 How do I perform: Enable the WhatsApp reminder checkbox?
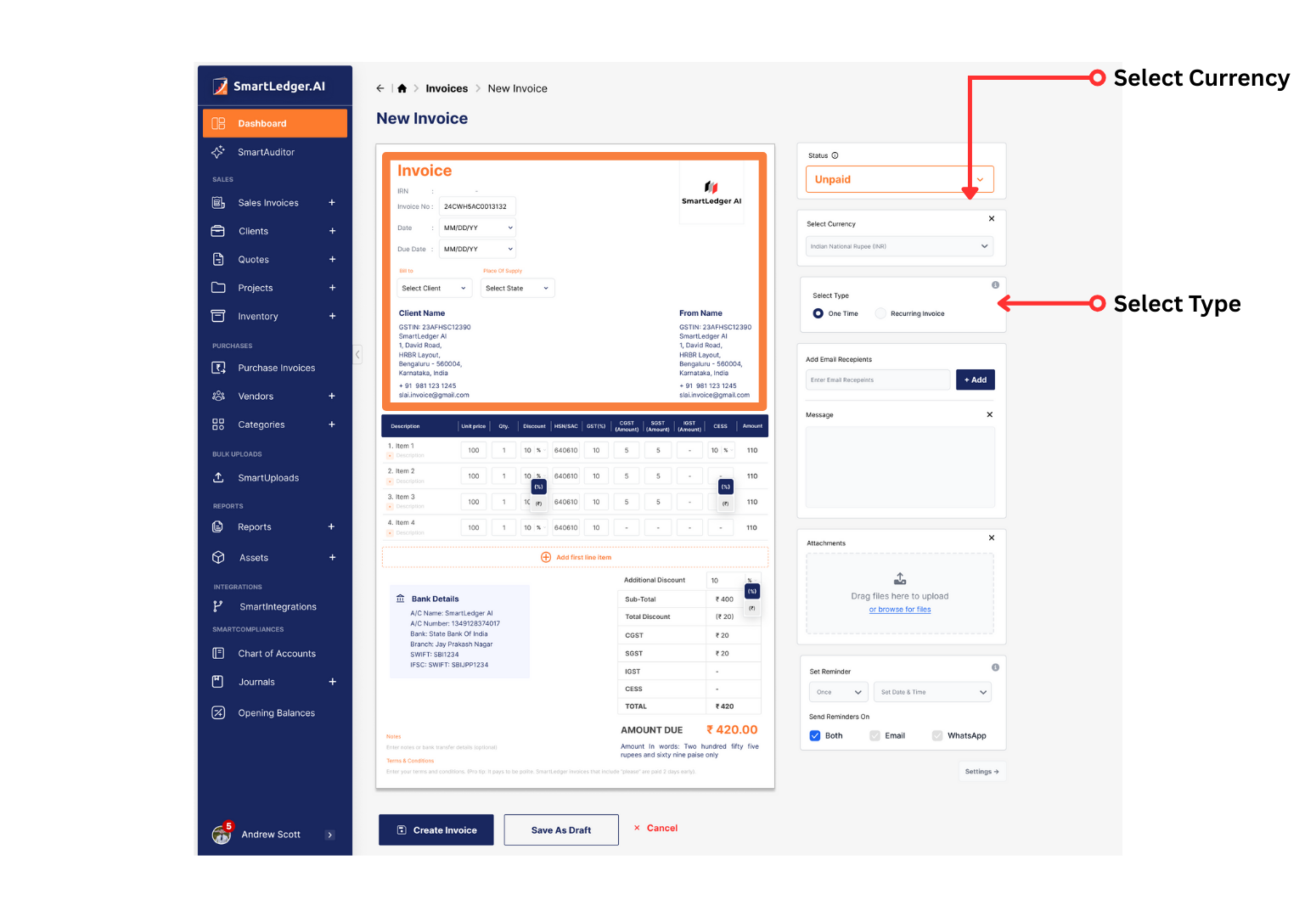937,736
